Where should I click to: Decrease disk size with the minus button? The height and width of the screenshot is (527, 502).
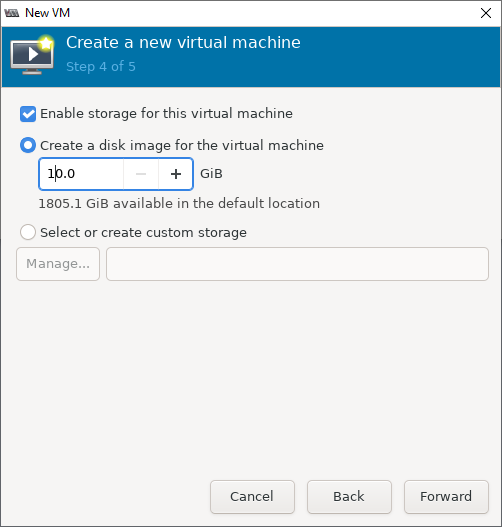click(141, 174)
